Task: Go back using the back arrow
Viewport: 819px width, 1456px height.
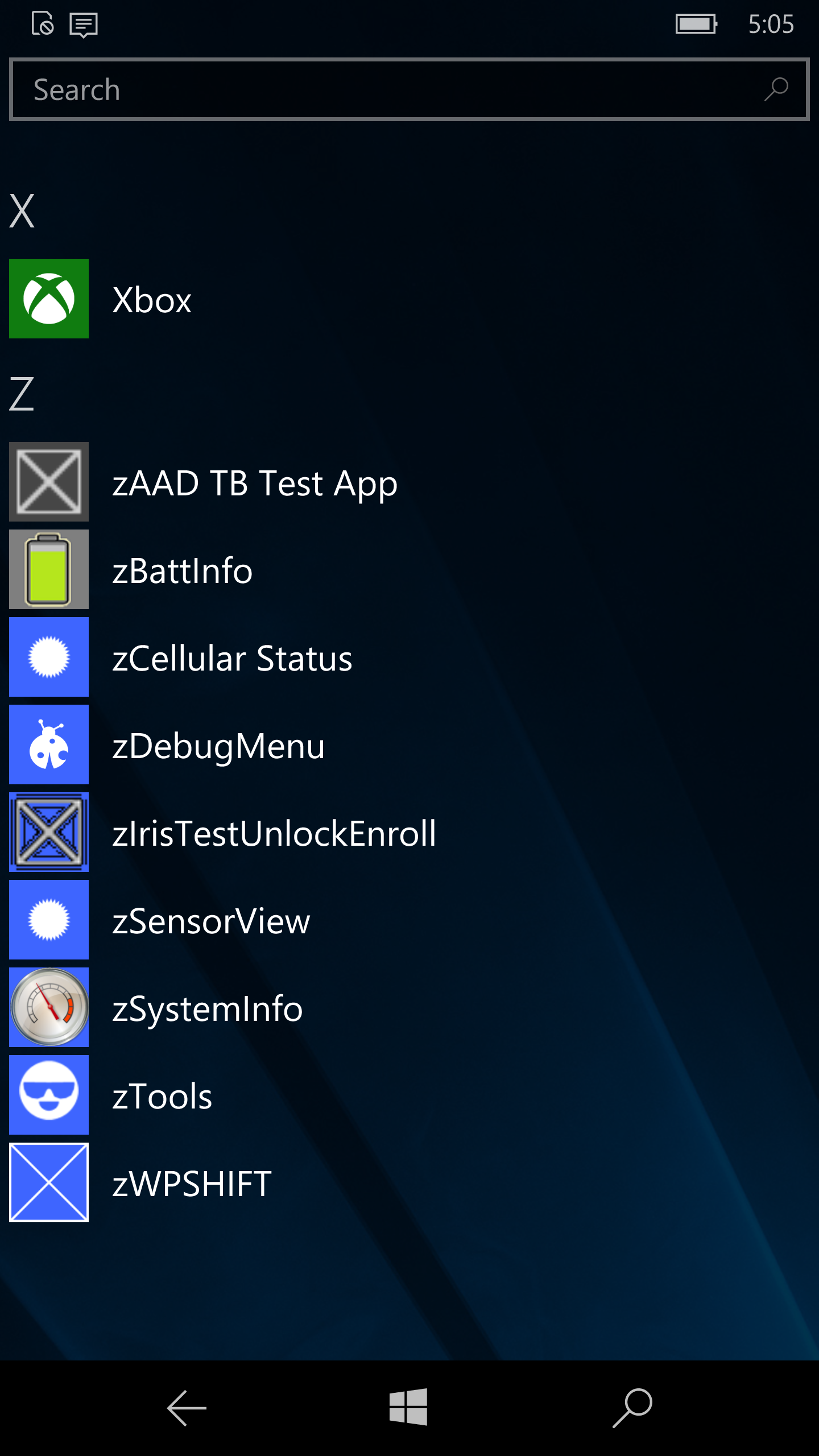Action: tap(187, 1408)
